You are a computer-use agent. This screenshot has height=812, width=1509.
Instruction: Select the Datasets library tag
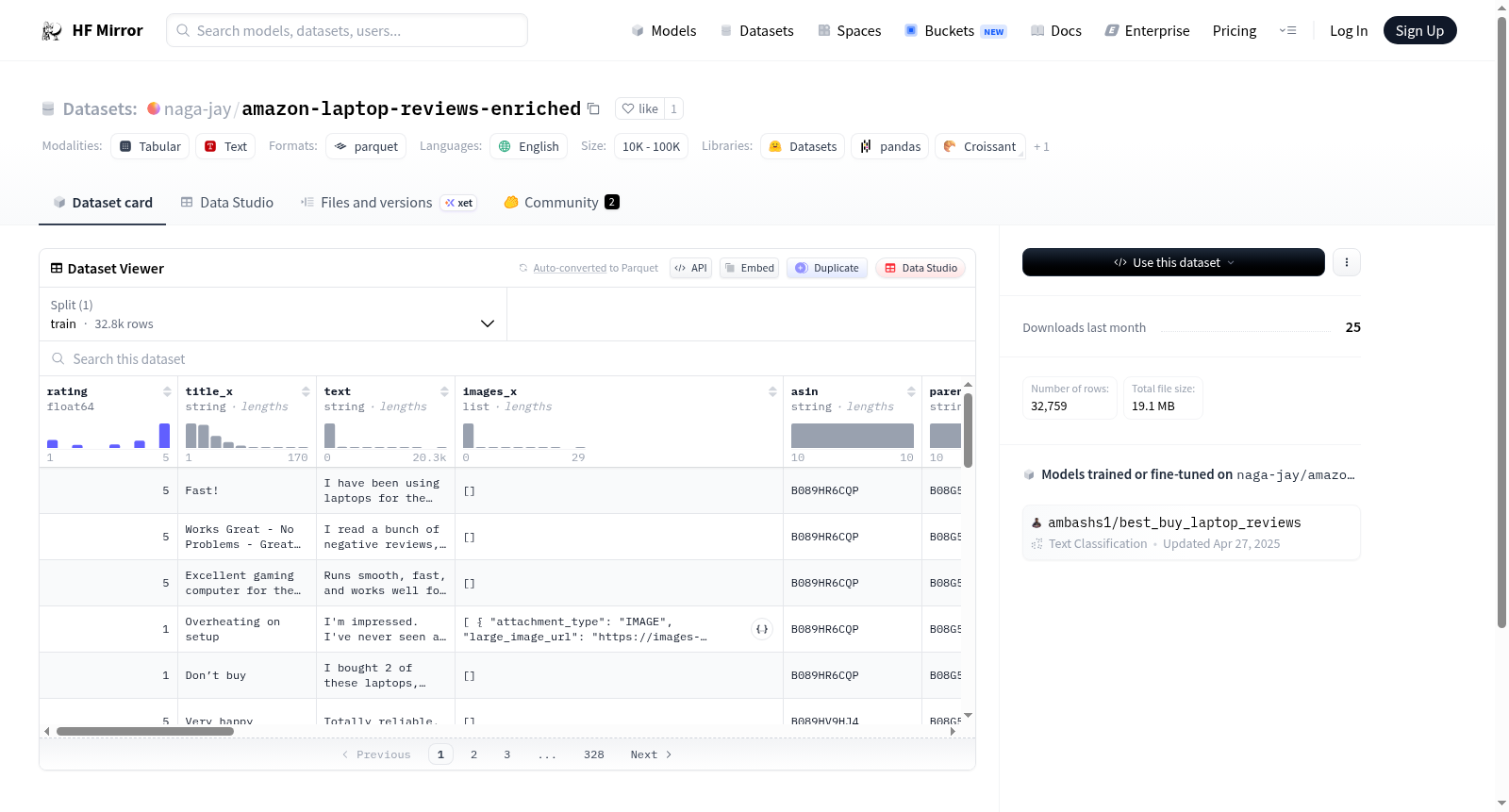(x=803, y=146)
